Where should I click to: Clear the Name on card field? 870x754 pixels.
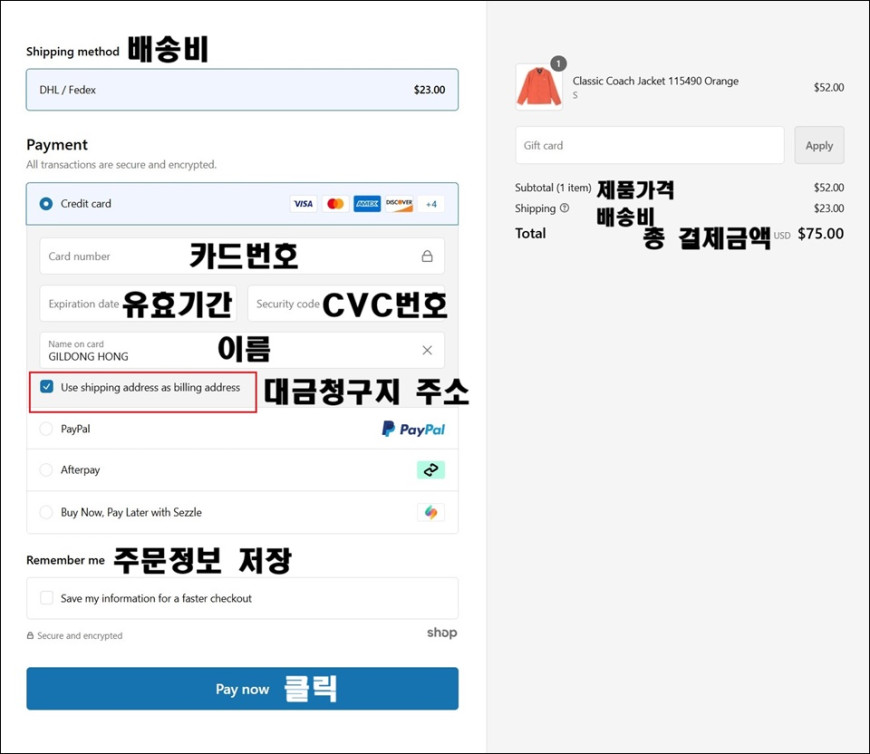[427, 350]
